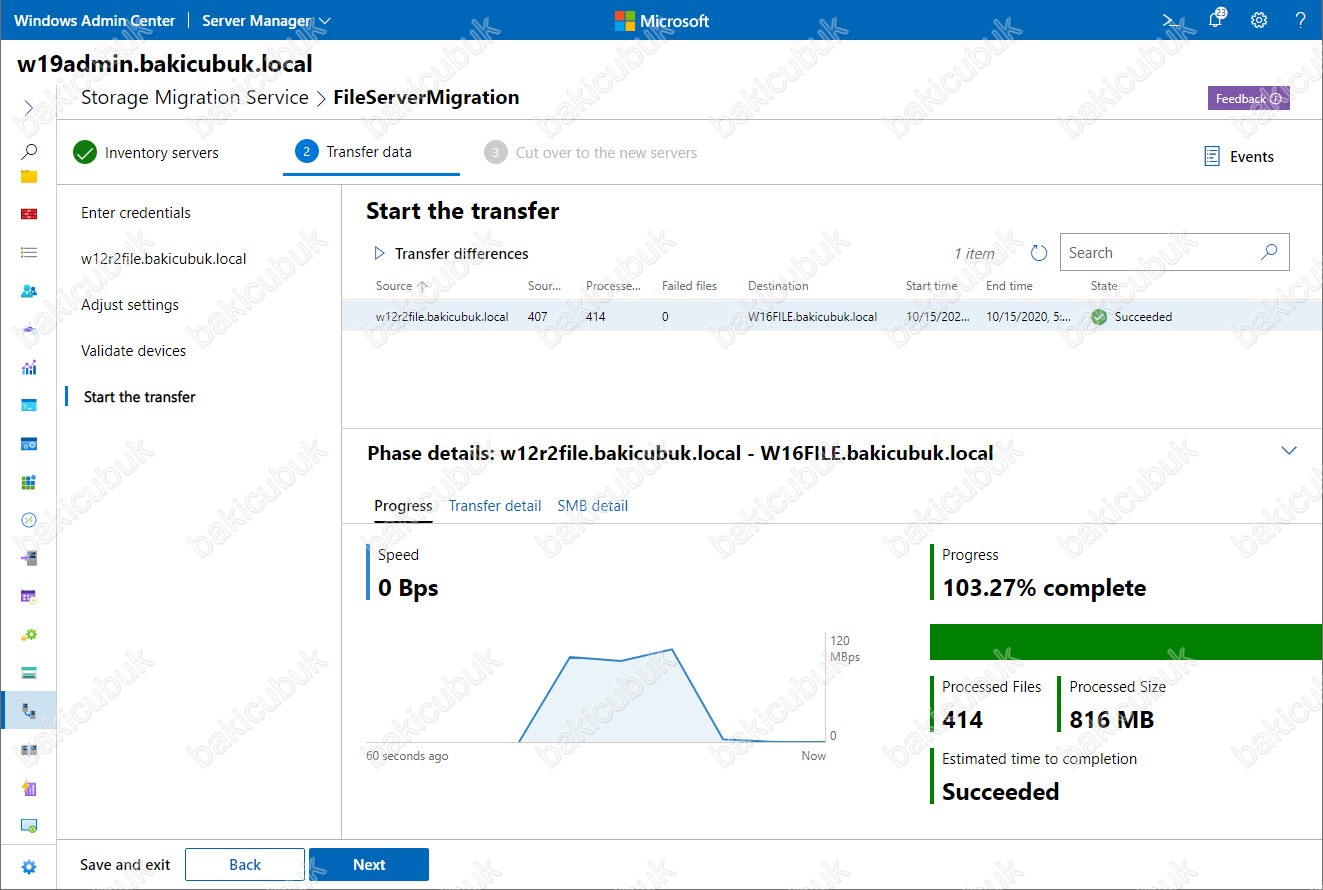Select the Validate devices step

(134, 351)
